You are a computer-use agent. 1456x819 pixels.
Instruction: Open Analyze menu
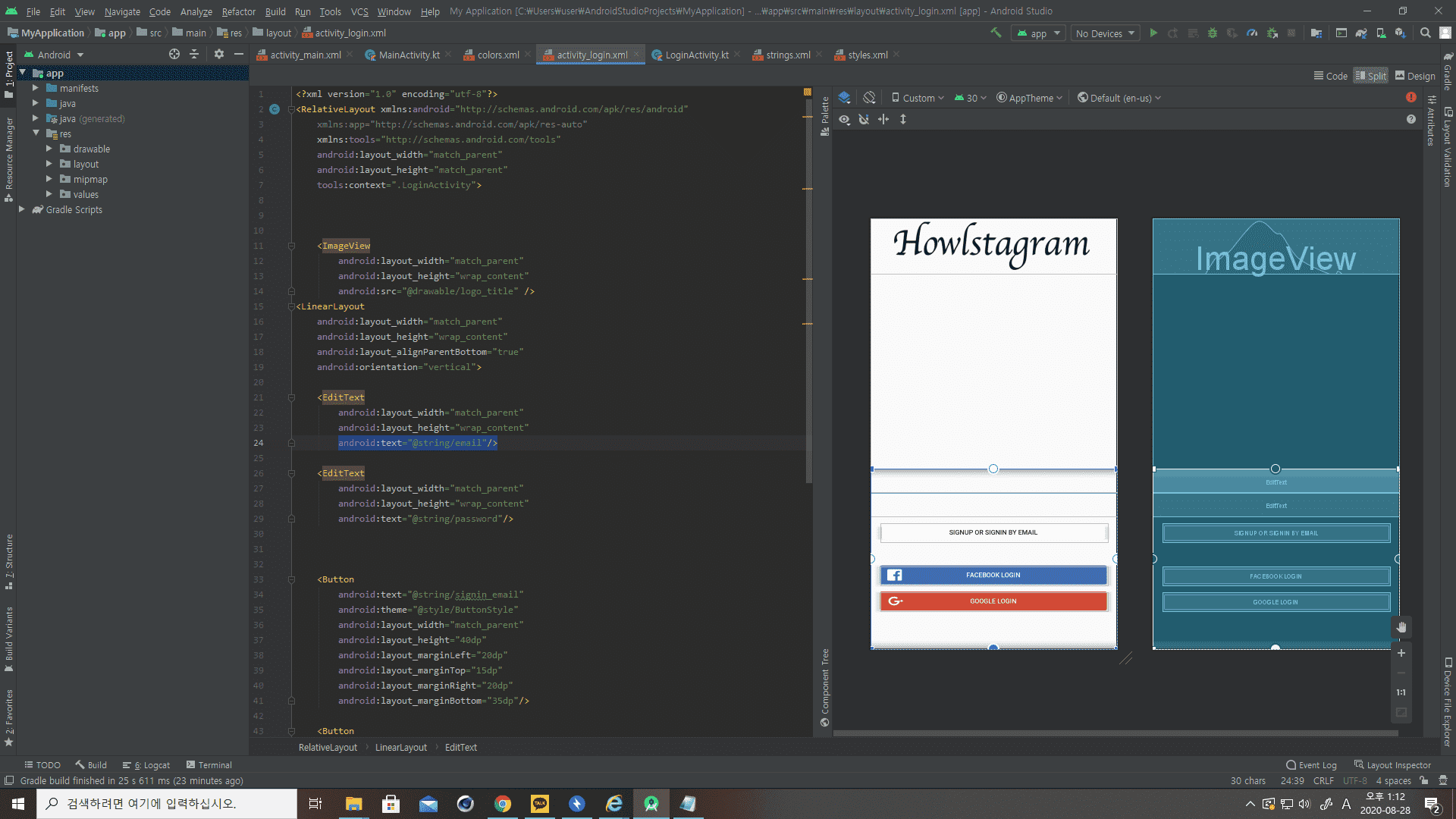196,11
